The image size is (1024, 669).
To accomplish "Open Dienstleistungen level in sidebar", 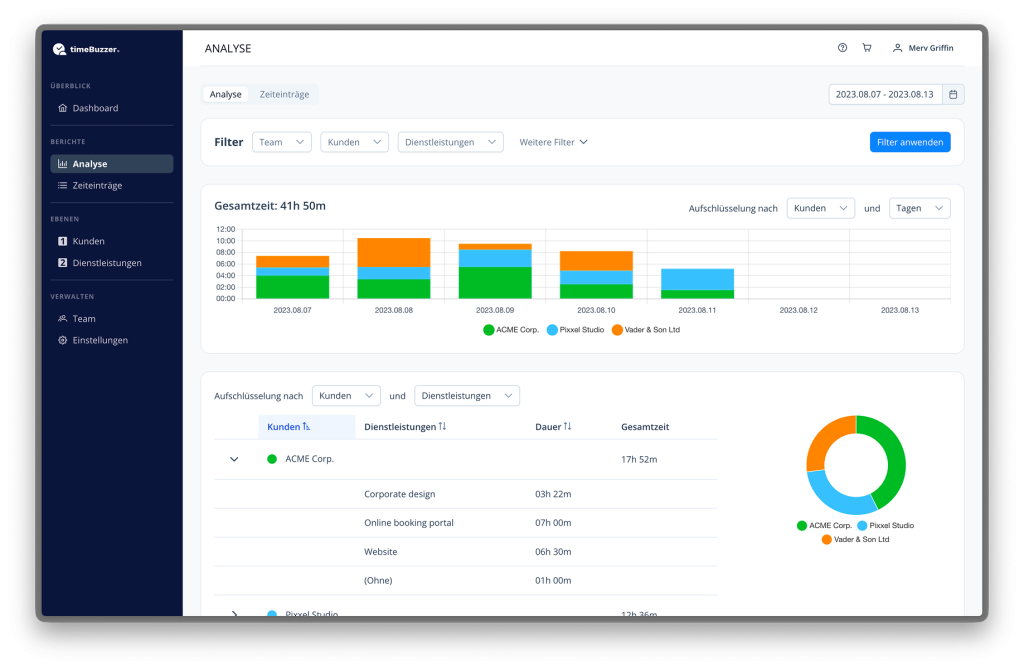I will coord(112,263).
